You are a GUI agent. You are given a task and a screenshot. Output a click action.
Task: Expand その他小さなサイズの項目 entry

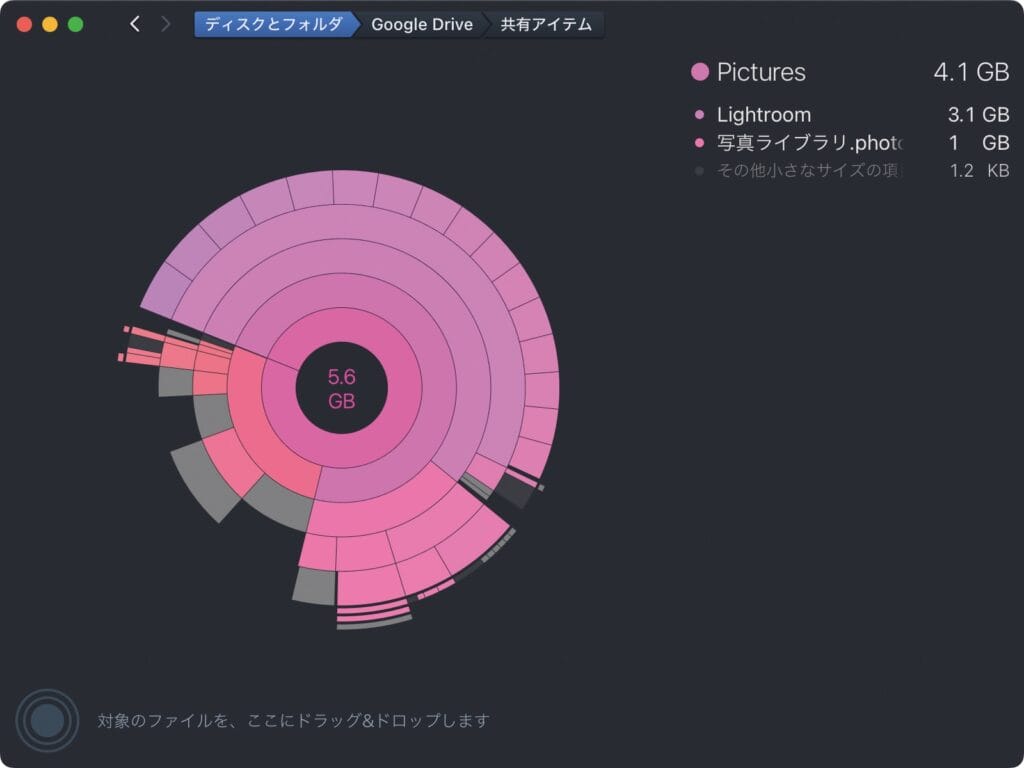[x=809, y=171]
